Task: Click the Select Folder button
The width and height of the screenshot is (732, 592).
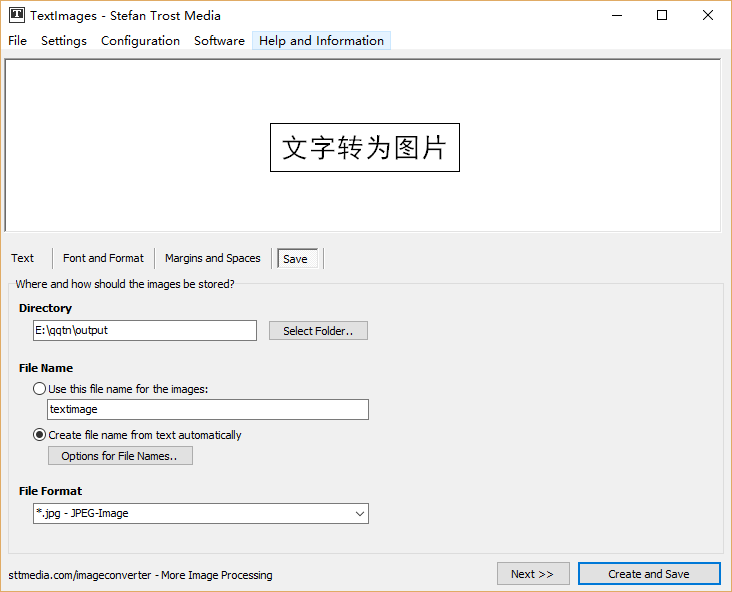Action: tap(318, 331)
